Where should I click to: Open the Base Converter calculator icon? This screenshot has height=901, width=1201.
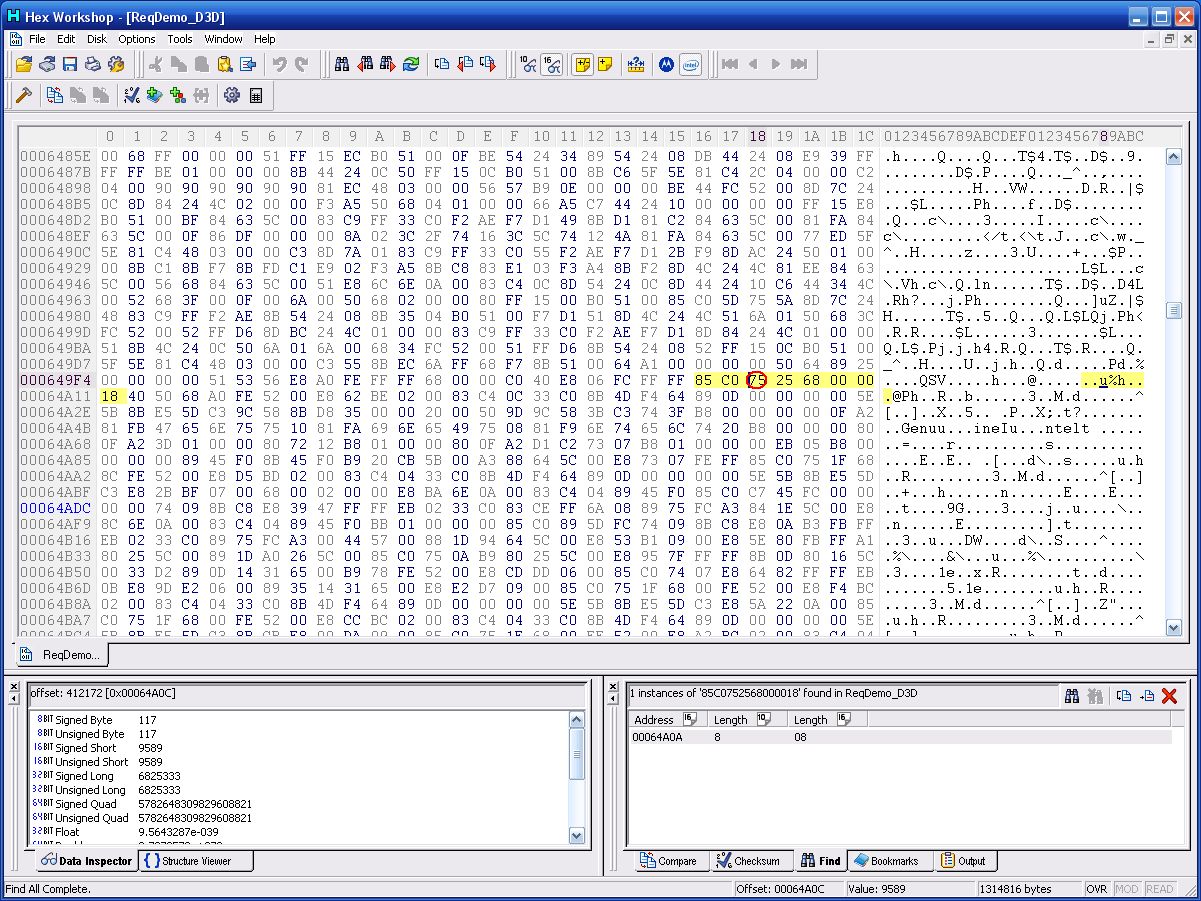tap(256, 96)
